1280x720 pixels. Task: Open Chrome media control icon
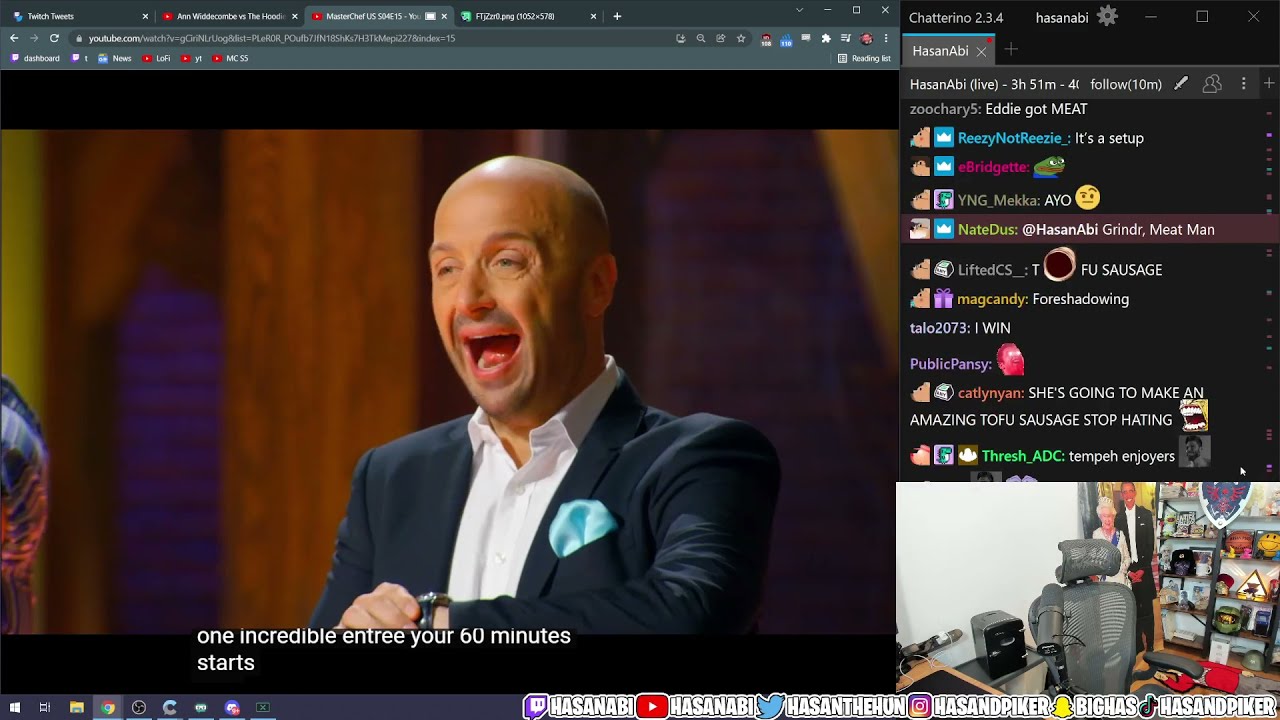(846, 38)
